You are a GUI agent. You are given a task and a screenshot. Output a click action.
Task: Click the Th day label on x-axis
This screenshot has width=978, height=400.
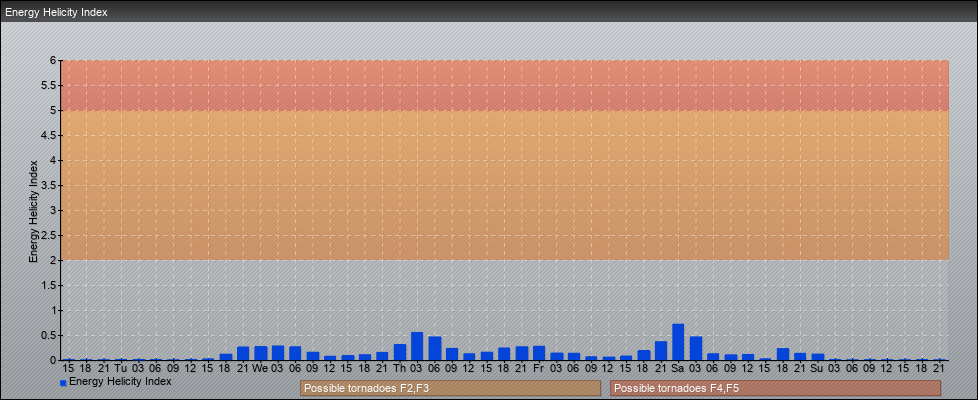[x=400, y=369]
